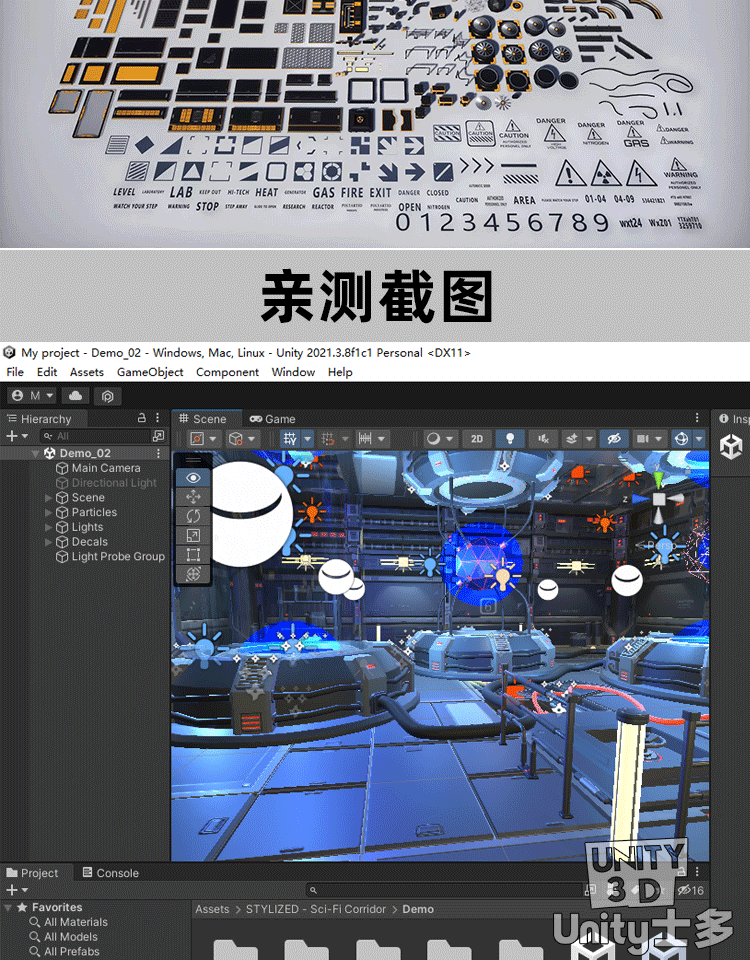
Task: Select All Models favorite search
Action: [70, 937]
